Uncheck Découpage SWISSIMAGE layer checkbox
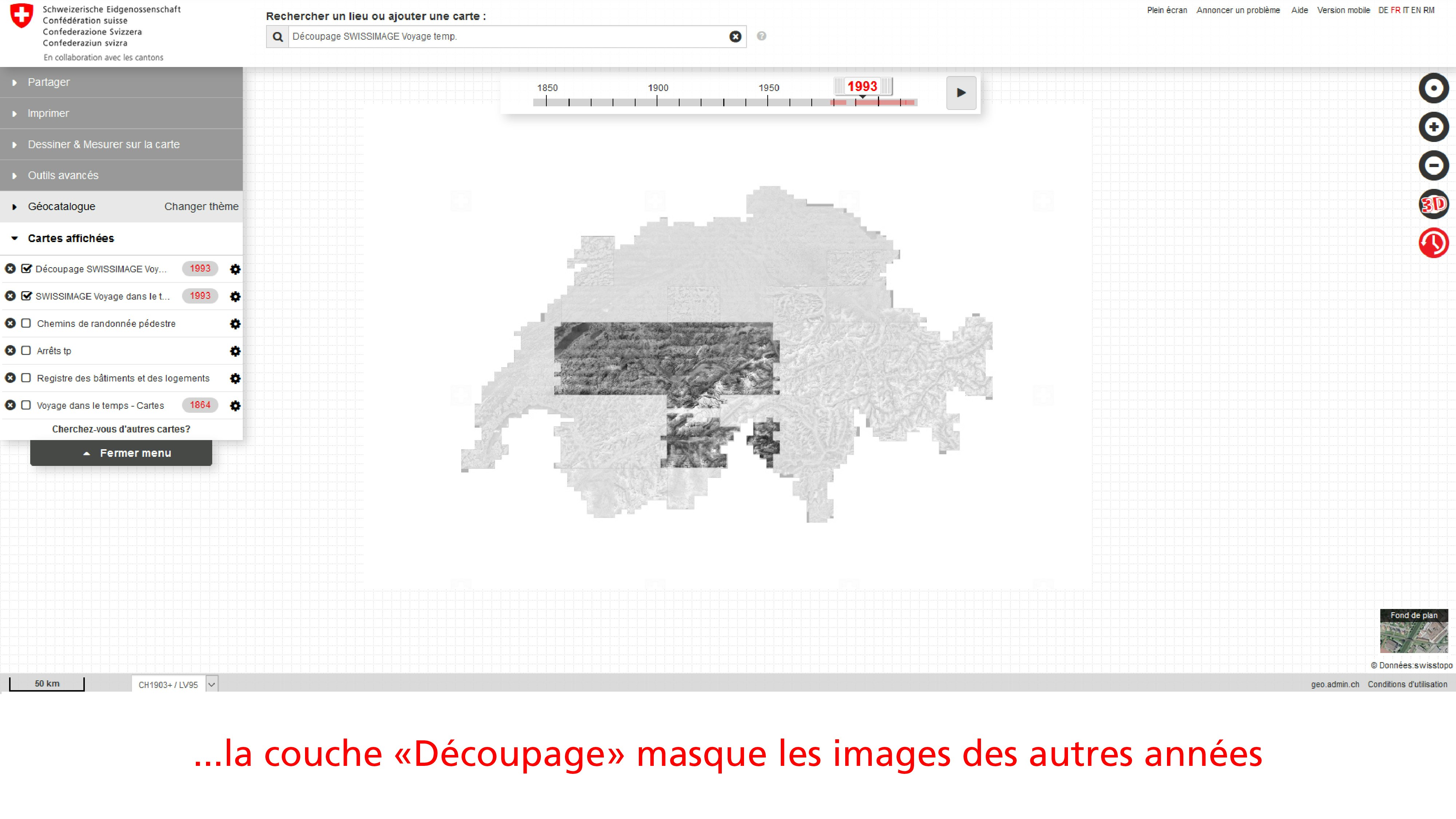Image resolution: width=1456 pixels, height=819 pixels. click(x=26, y=269)
